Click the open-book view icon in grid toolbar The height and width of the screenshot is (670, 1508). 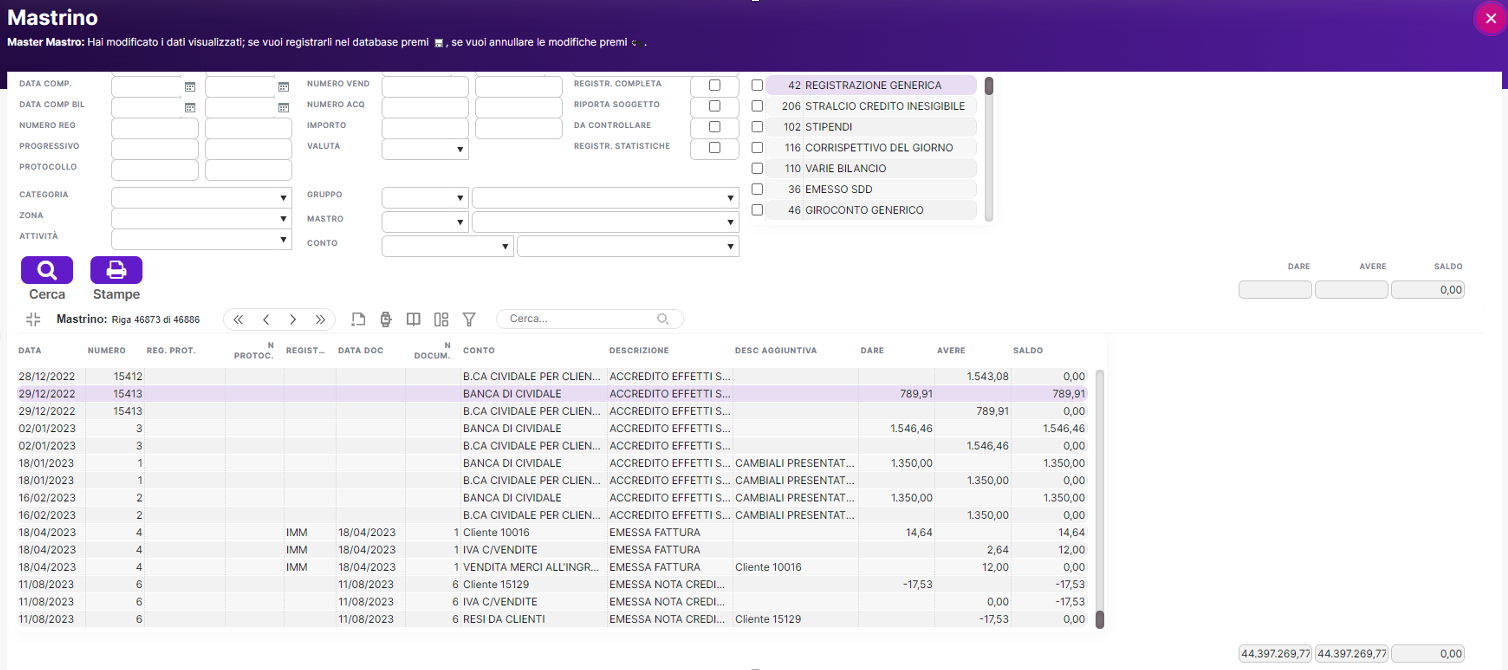pos(413,319)
